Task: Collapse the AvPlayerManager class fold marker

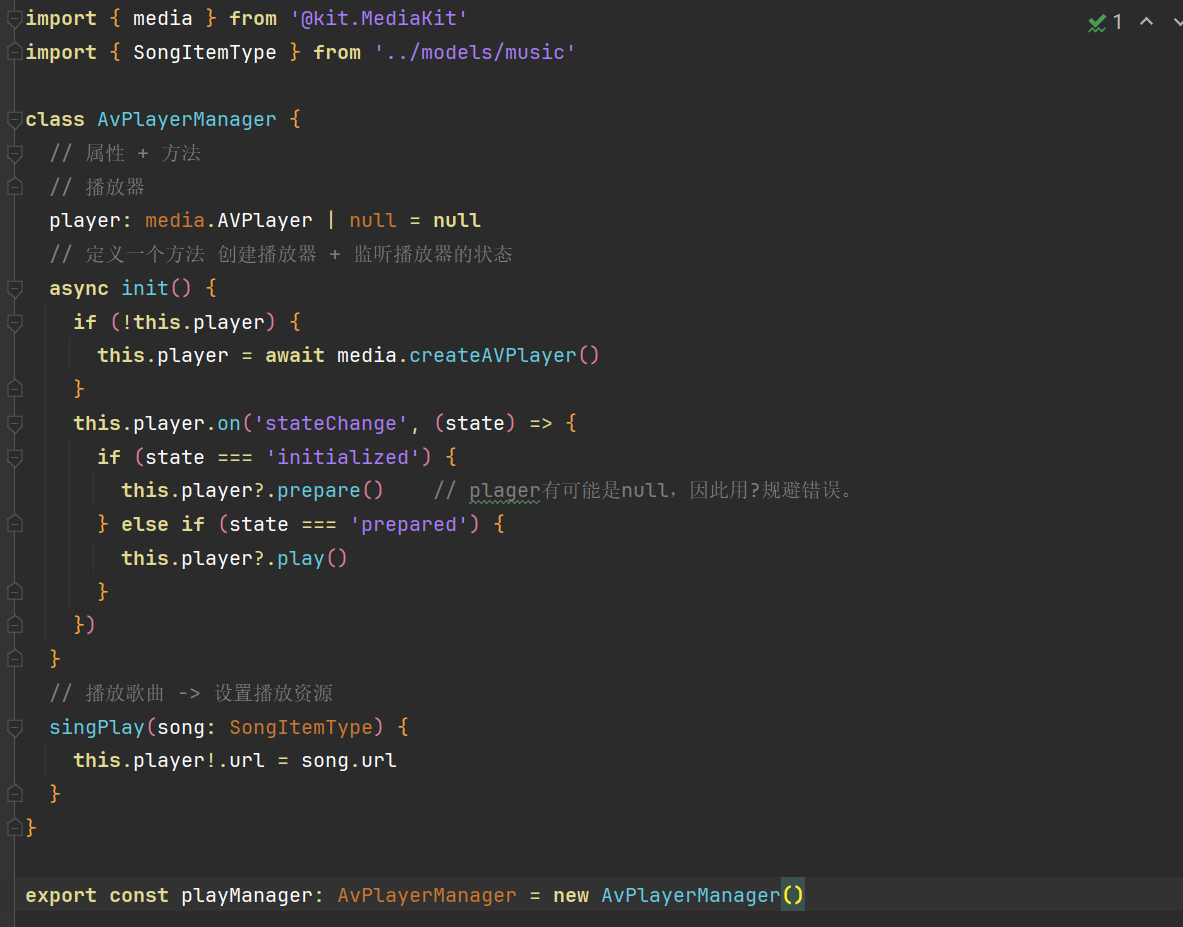Action: coord(14,119)
